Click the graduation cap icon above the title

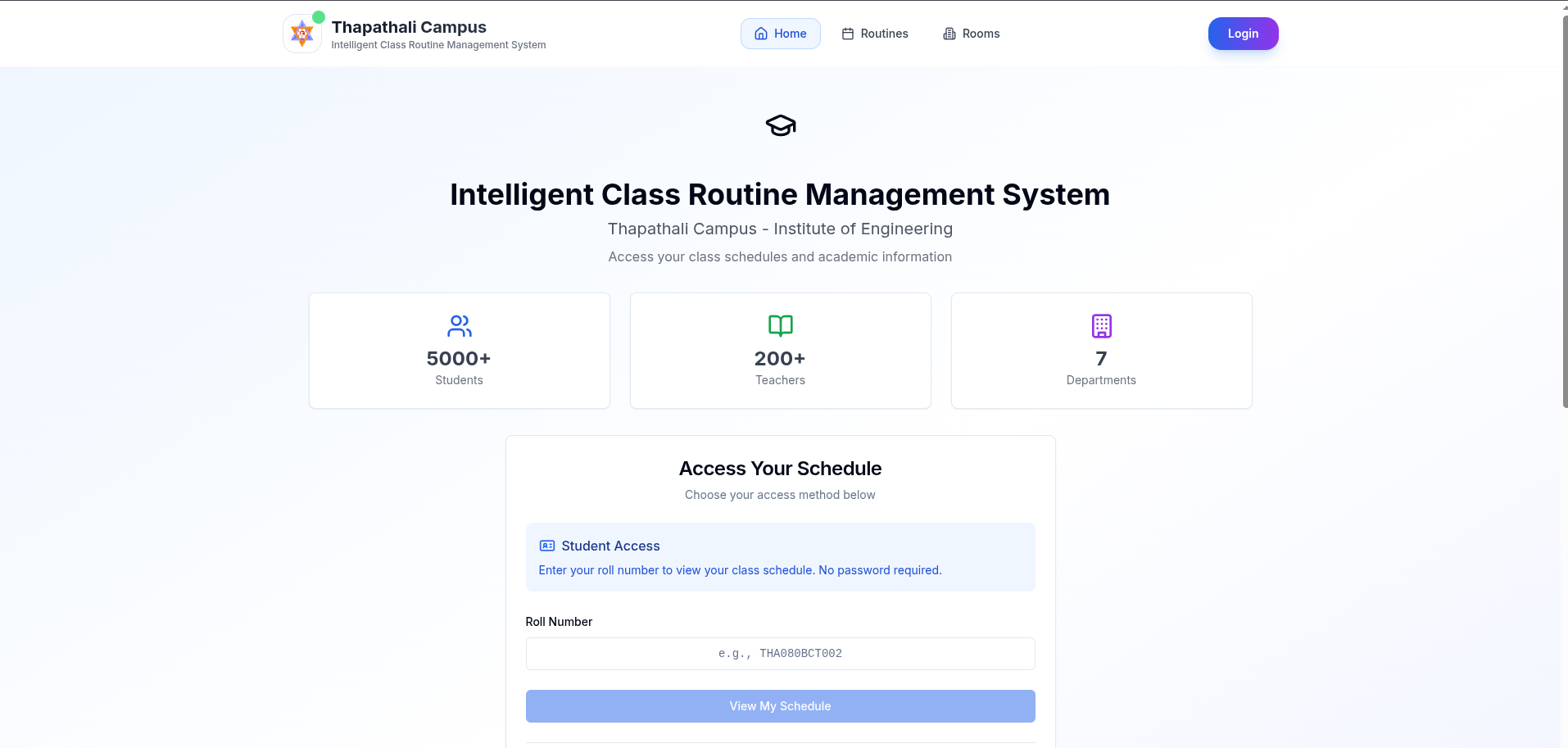coord(780,125)
